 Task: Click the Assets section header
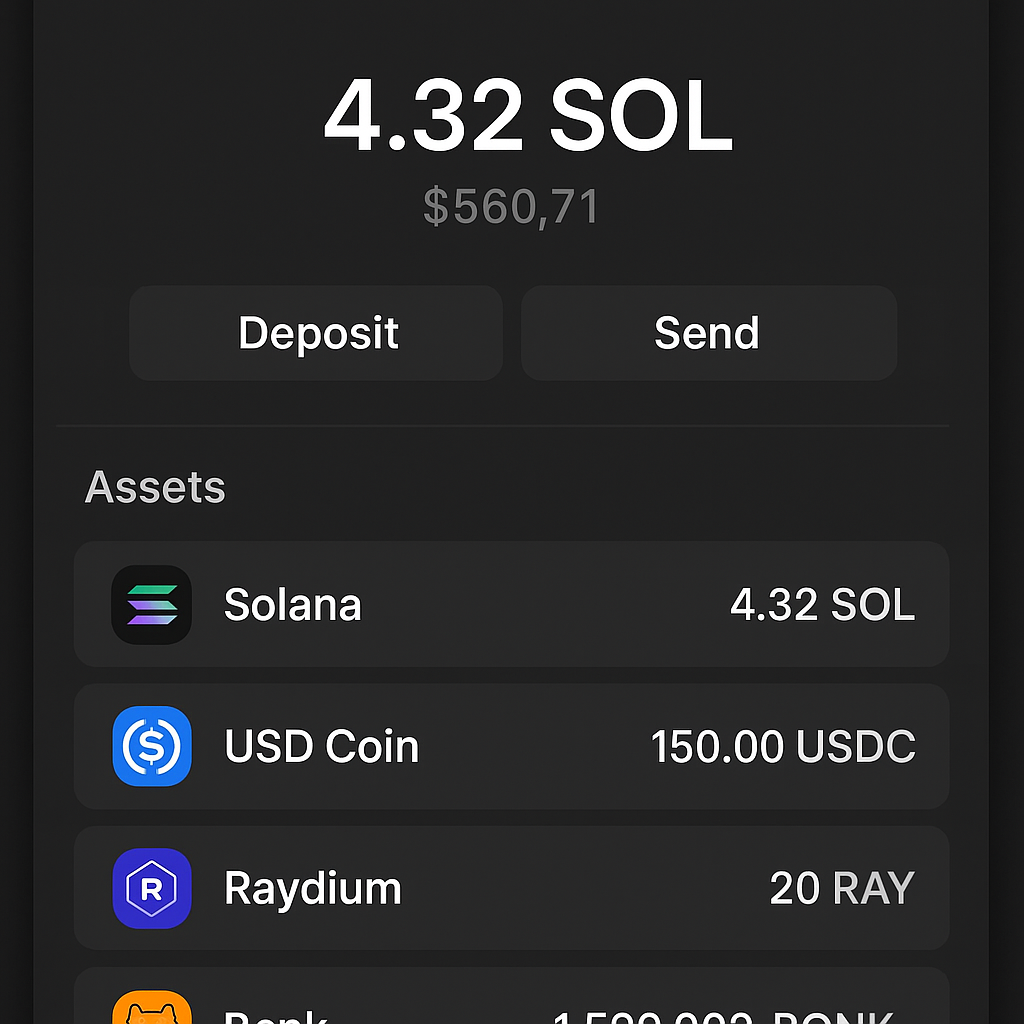(155, 487)
